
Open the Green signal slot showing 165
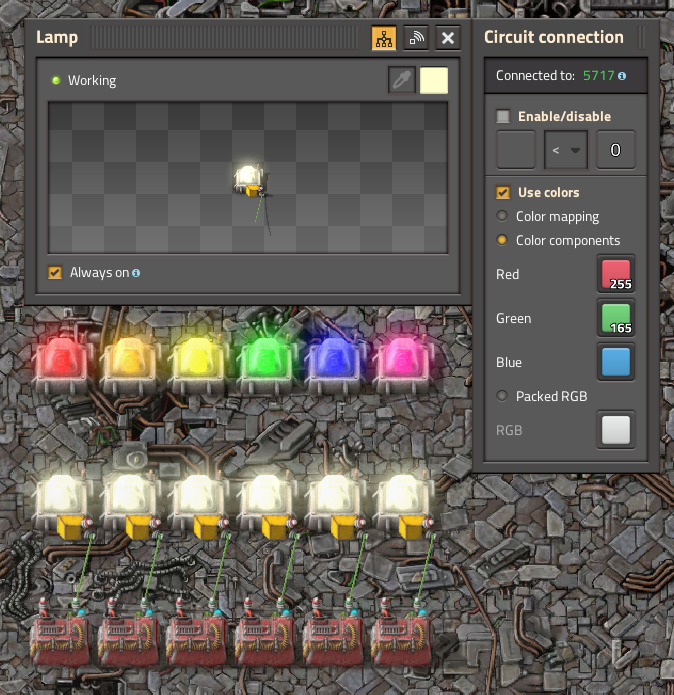pos(616,318)
